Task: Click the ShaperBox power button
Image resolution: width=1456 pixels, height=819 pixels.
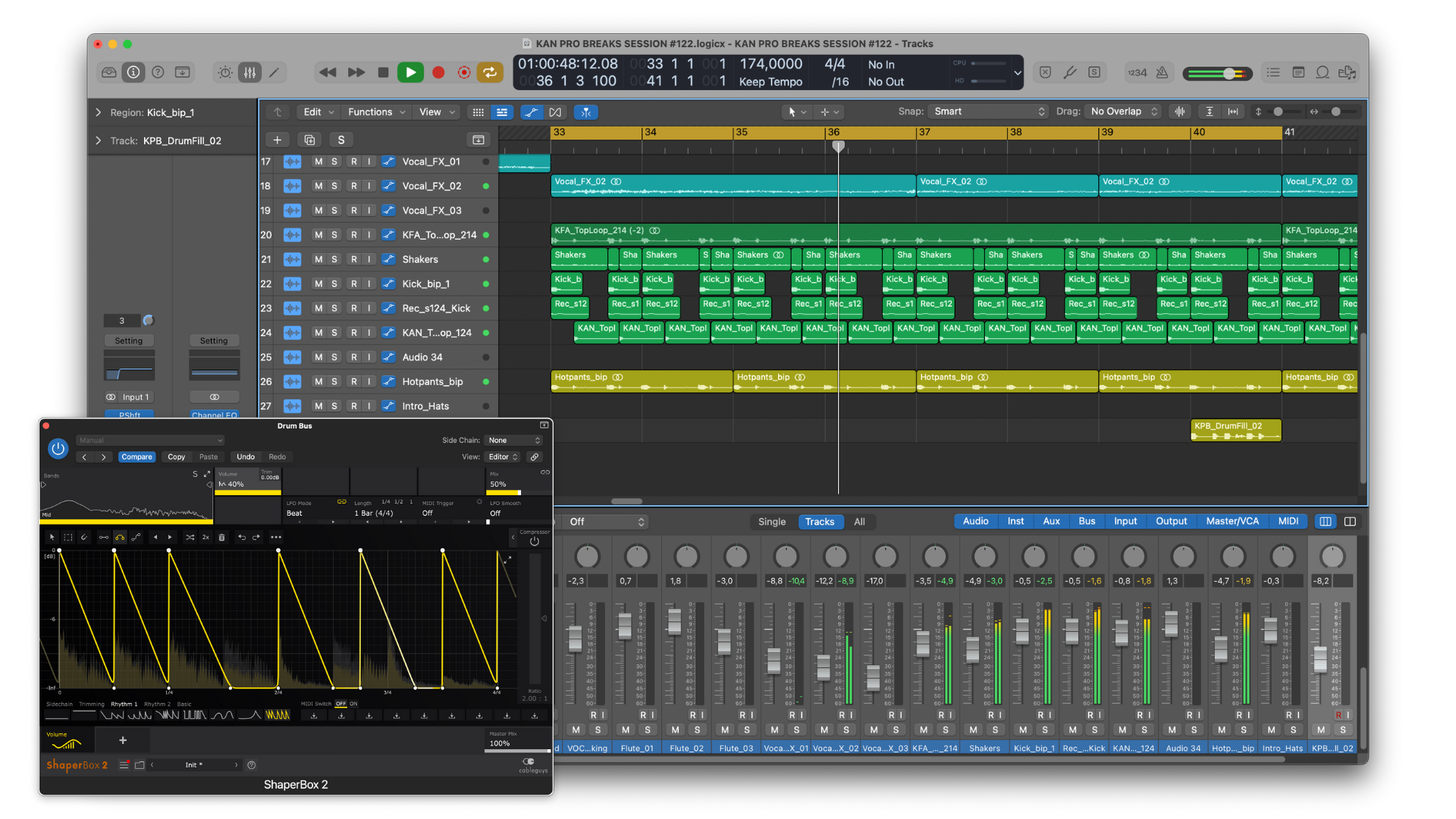Action: [58, 448]
